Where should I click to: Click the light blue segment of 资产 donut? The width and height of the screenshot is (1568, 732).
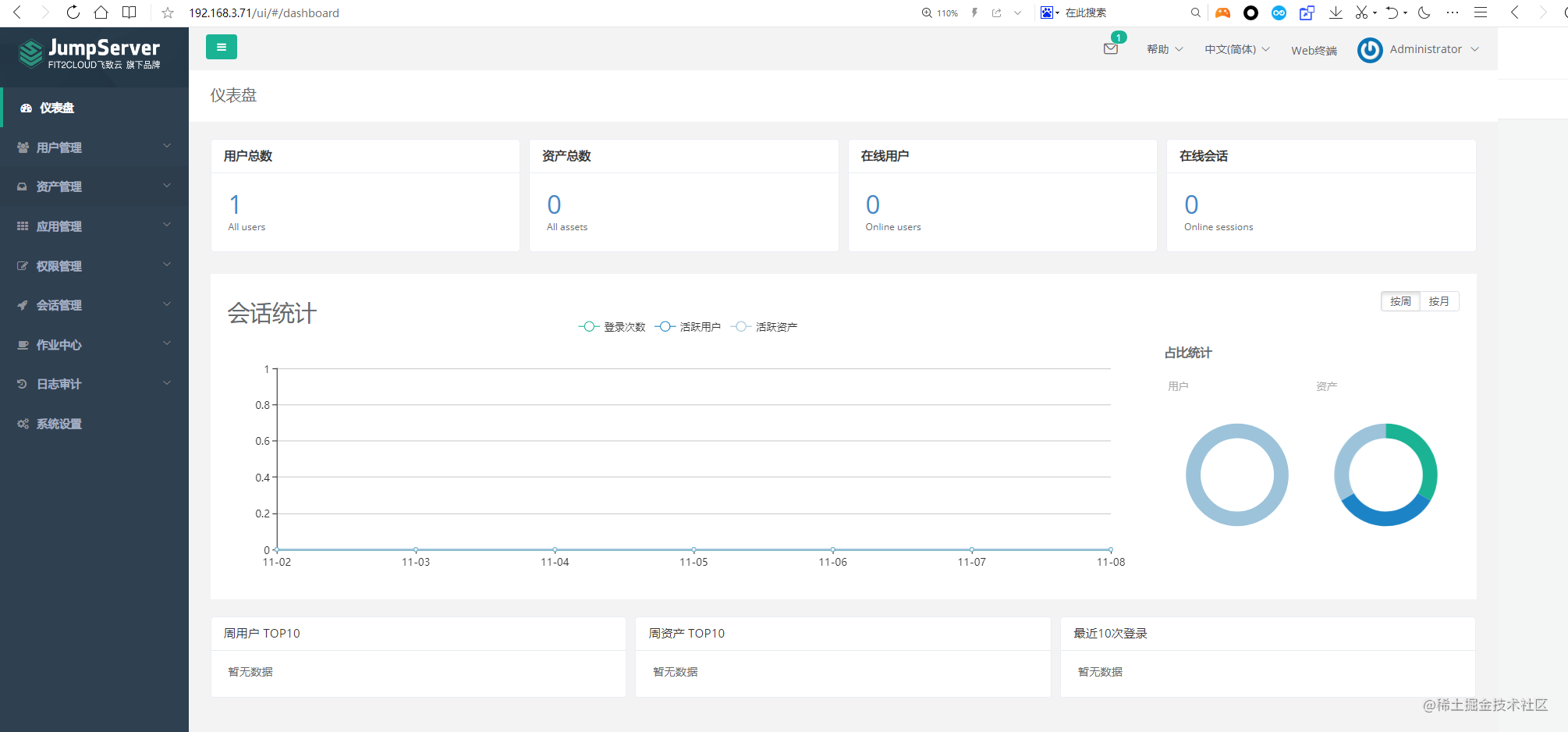1347,453
